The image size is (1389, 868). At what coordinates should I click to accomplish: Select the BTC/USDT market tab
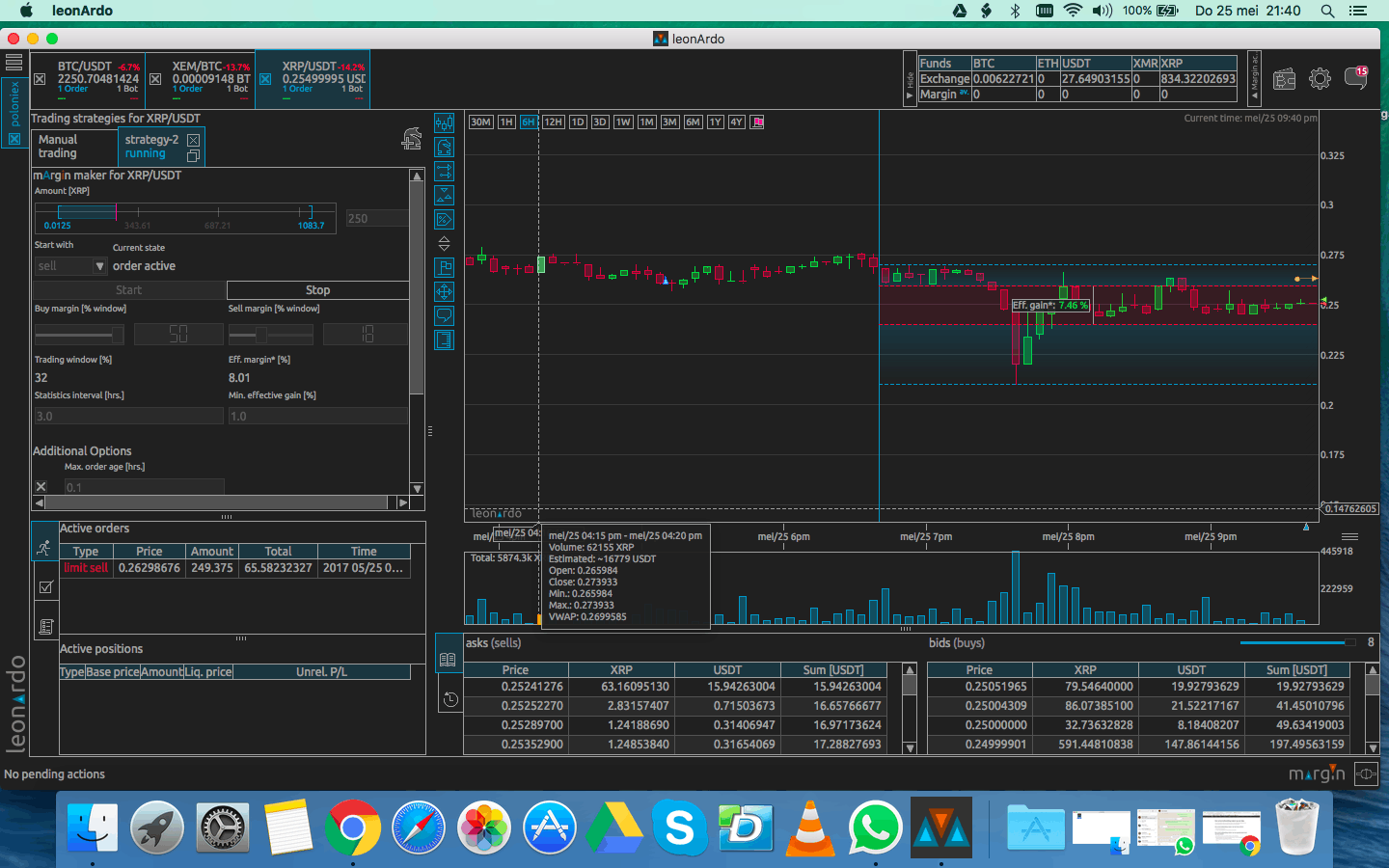coord(88,79)
